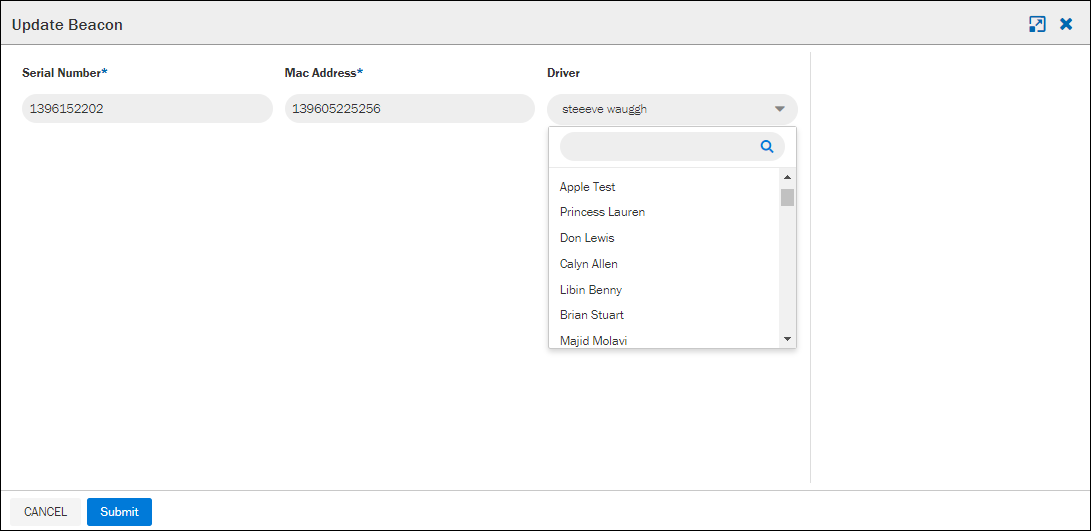Submit the beacon update
The width and height of the screenshot is (1091, 531).
[x=119, y=512]
